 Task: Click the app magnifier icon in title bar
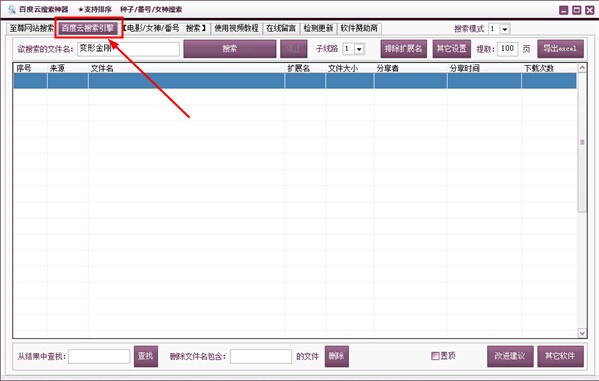[x=12, y=9]
